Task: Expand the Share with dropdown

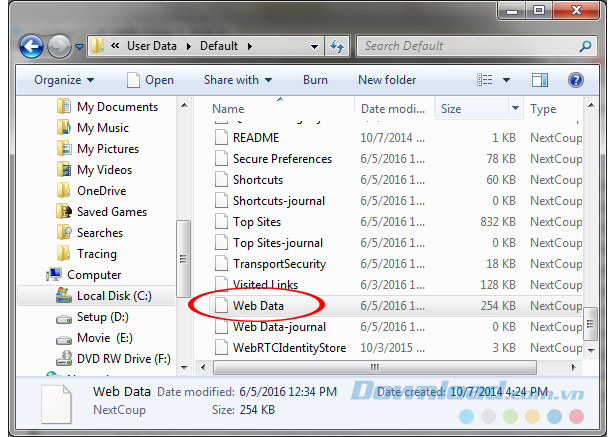Action: pos(238,80)
